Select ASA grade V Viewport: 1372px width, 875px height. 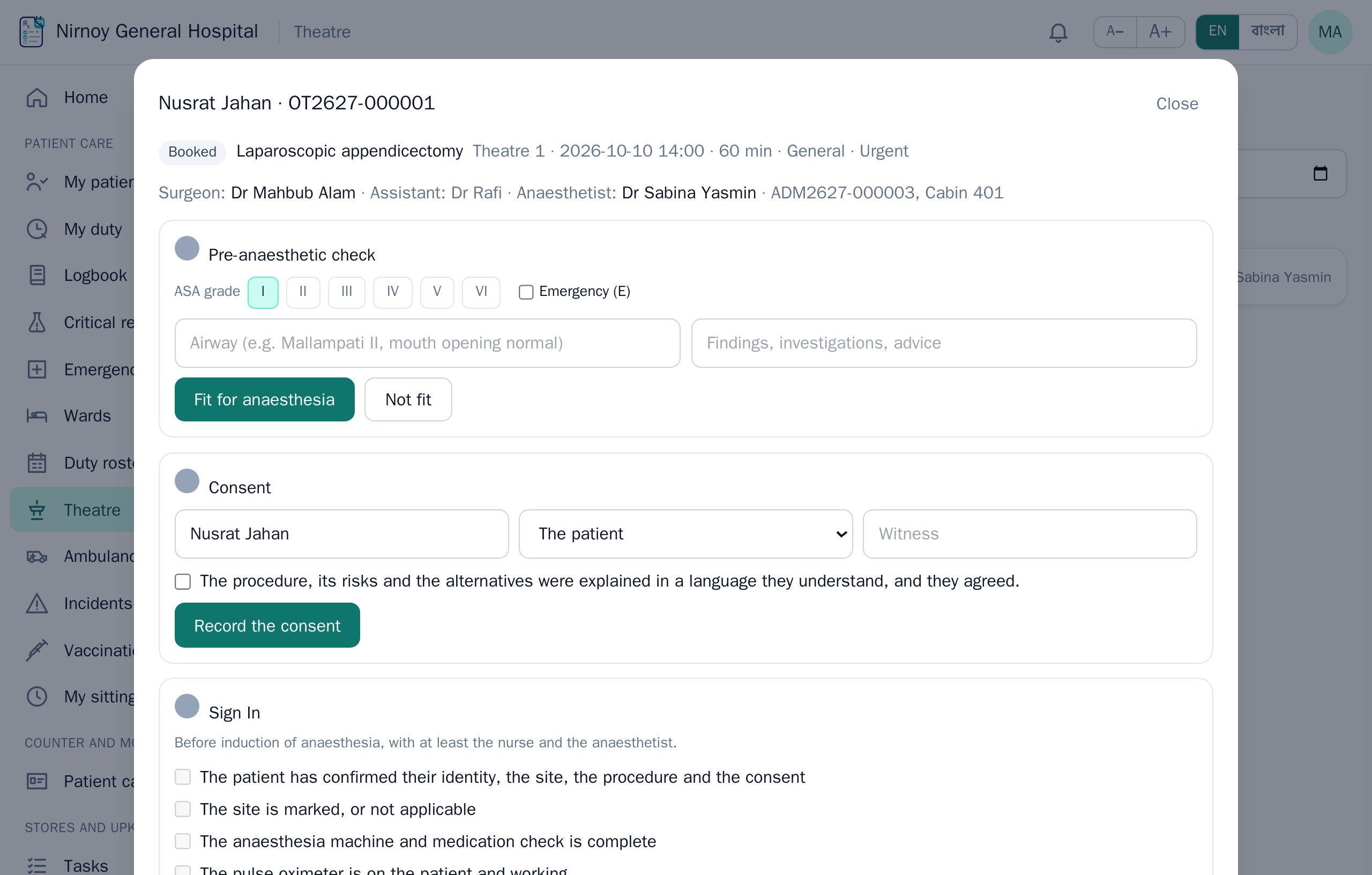pos(437,292)
